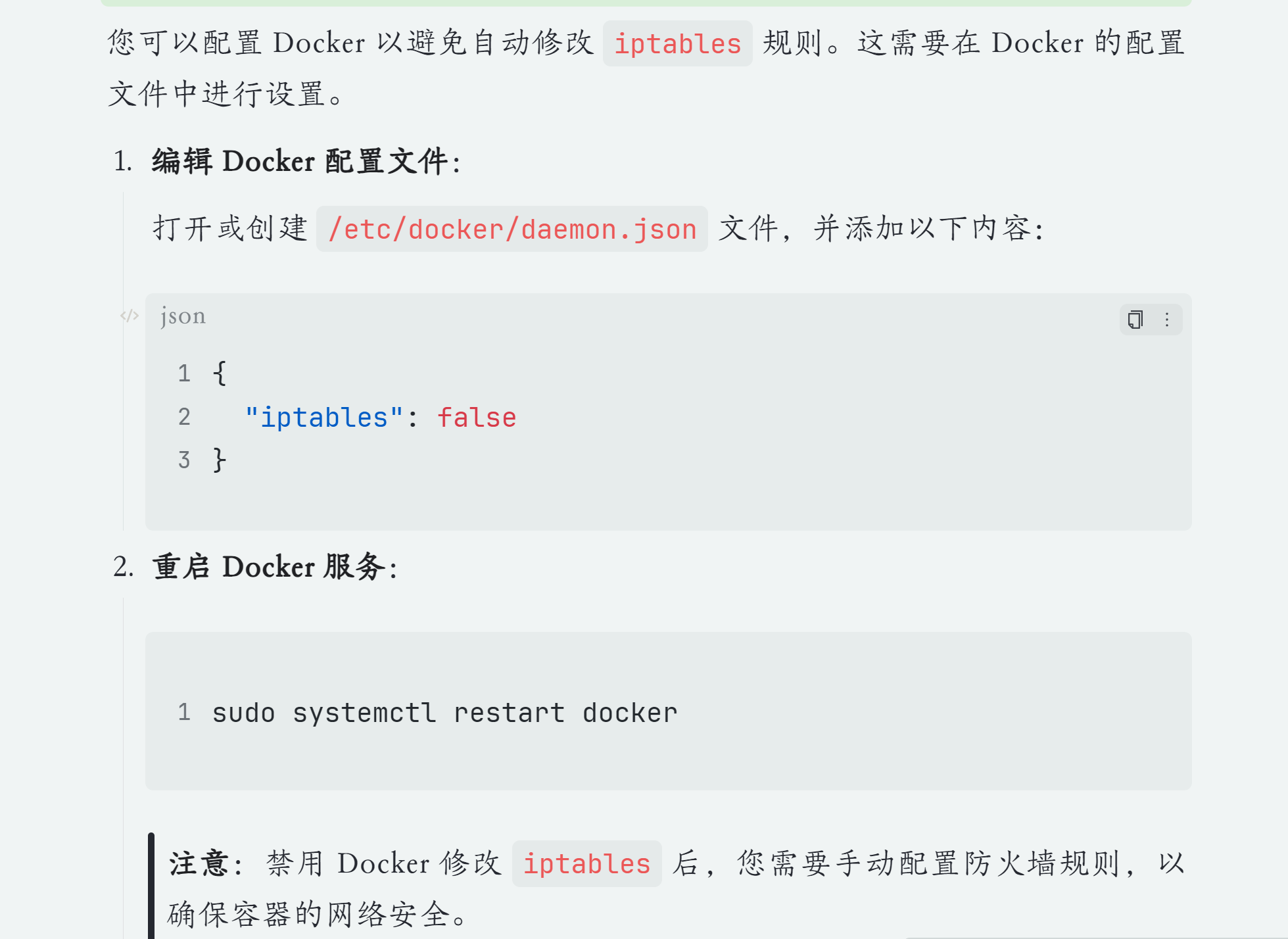Place cursor at the opening curly brace
1288x939 pixels.
tap(220, 373)
